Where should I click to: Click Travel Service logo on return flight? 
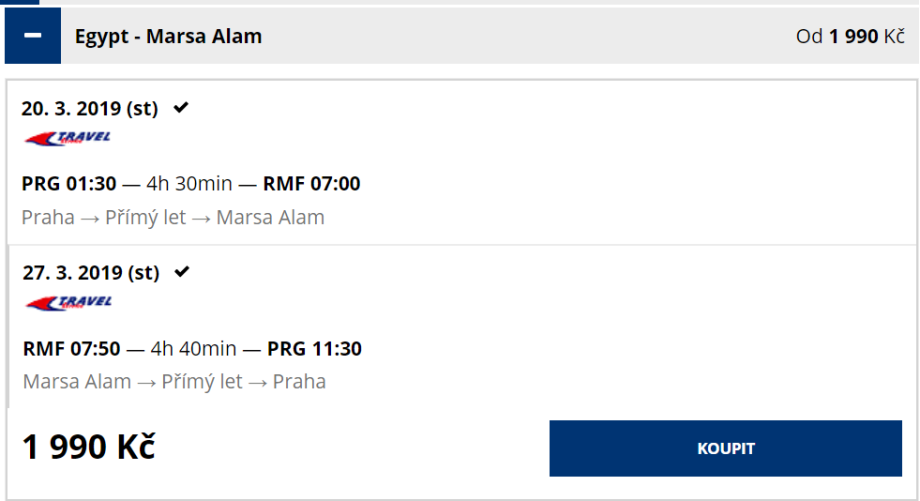coord(68,303)
